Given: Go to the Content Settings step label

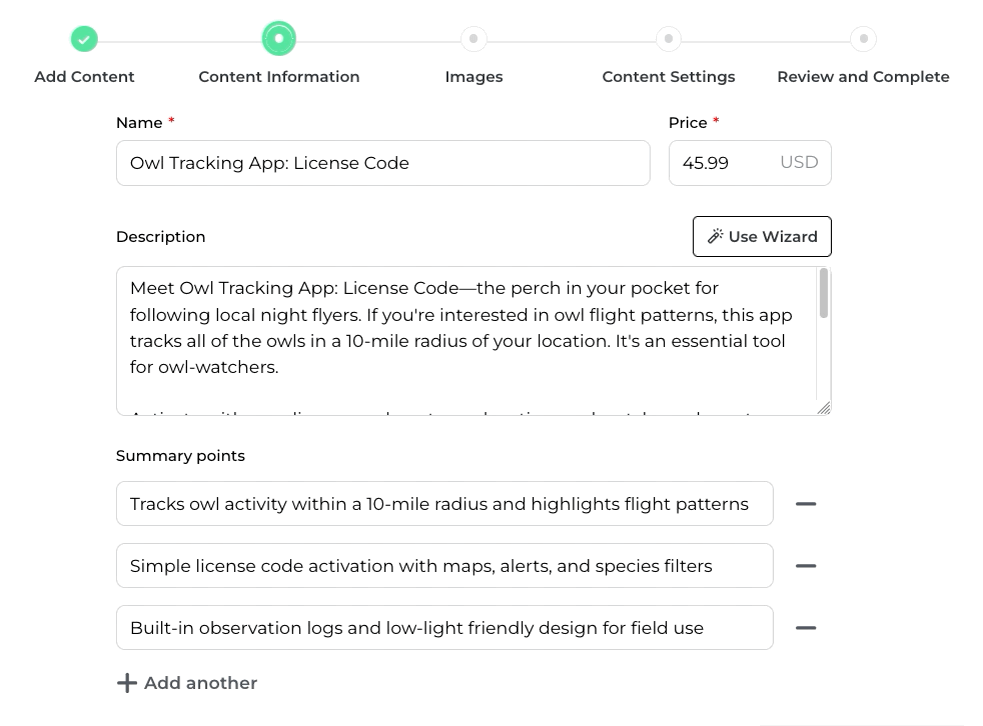Looking at the screenshot, I should point(668,77).
